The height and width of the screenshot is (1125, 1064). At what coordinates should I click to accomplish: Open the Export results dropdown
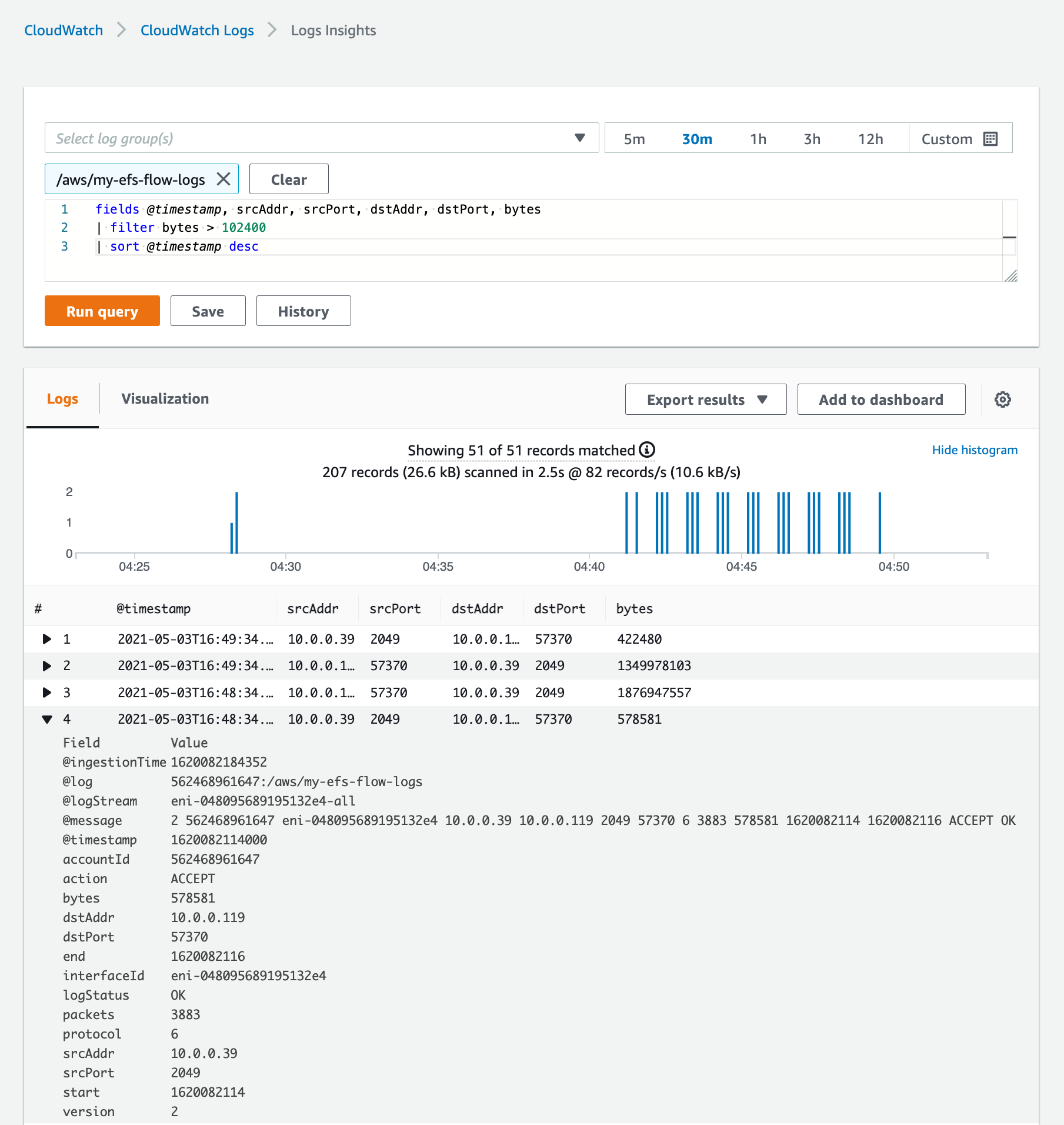tap(705, 400)
